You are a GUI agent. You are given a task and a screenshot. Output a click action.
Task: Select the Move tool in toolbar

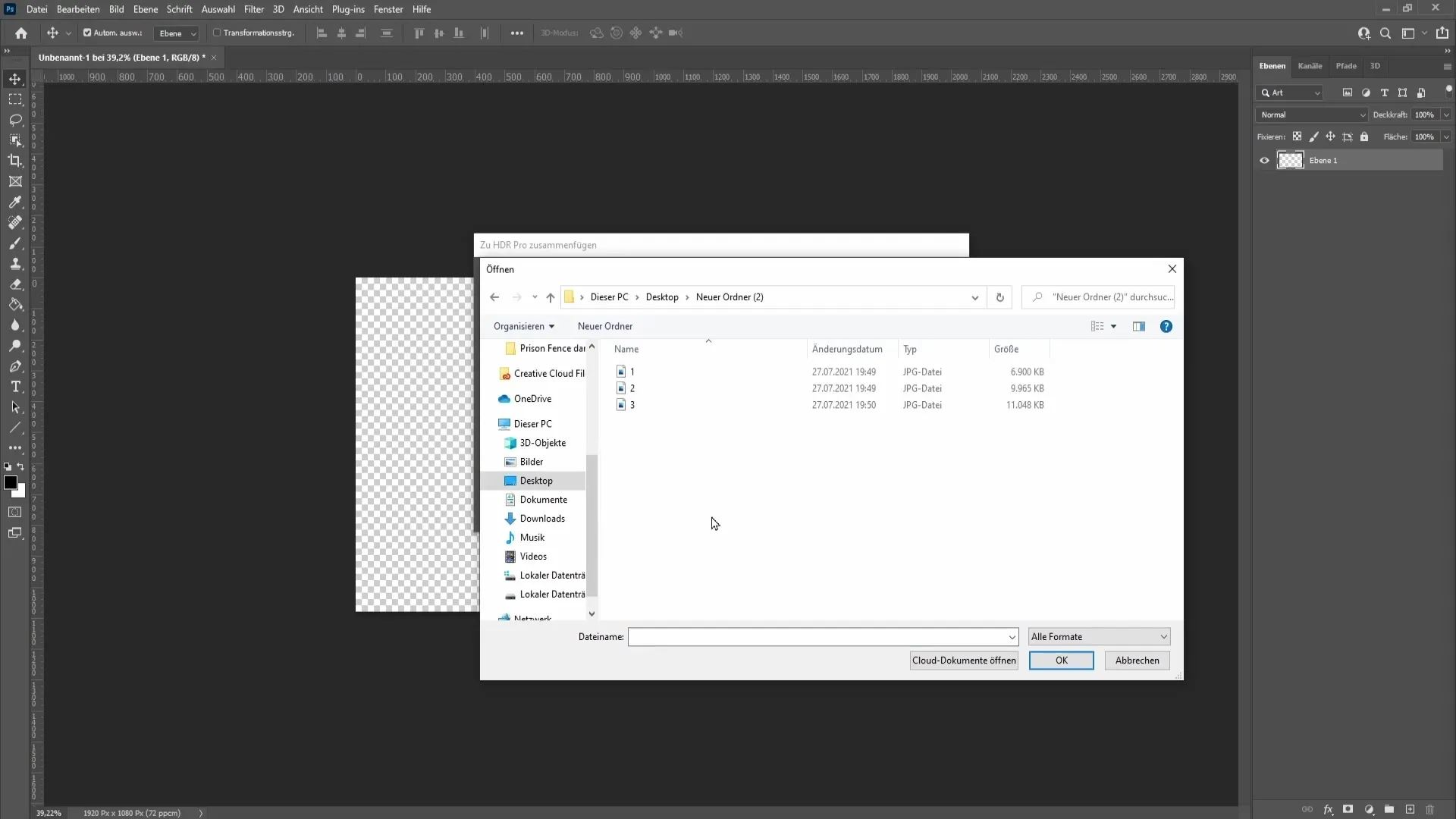coord(15,79)
